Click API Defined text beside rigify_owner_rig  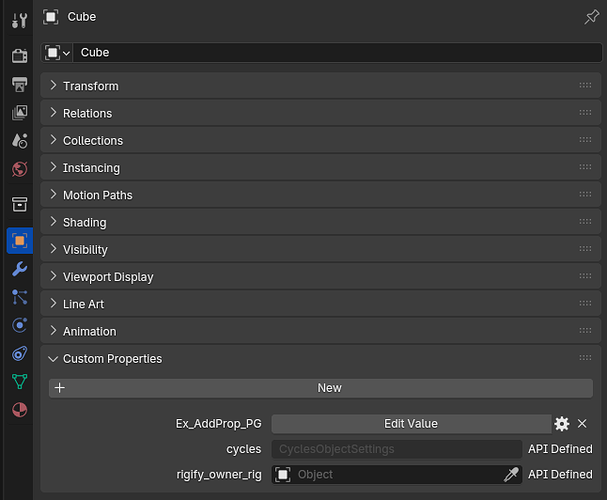click(560, 474)
